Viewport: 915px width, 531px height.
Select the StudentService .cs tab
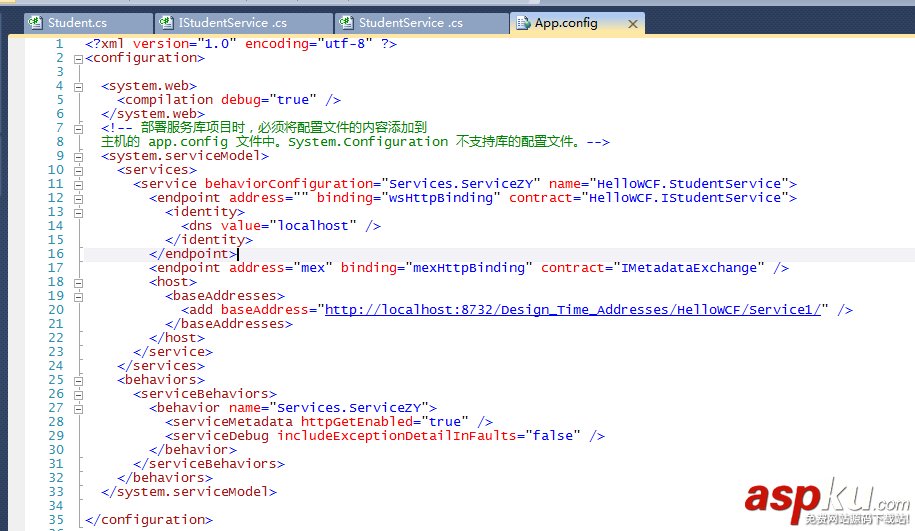click(410, 22)
